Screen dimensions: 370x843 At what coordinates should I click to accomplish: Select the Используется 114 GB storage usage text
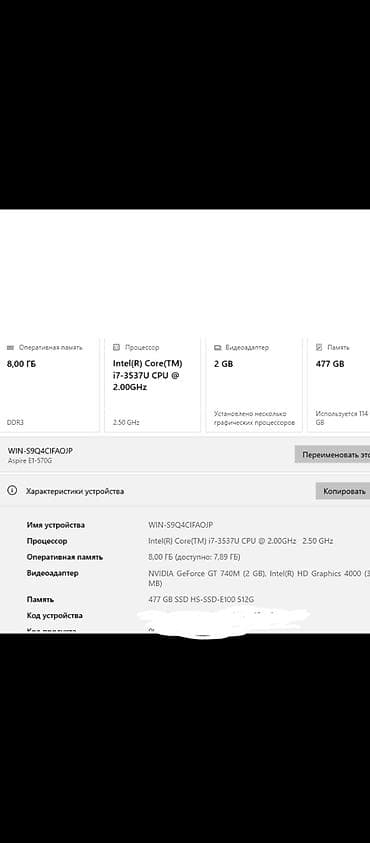tap(342, 418)
